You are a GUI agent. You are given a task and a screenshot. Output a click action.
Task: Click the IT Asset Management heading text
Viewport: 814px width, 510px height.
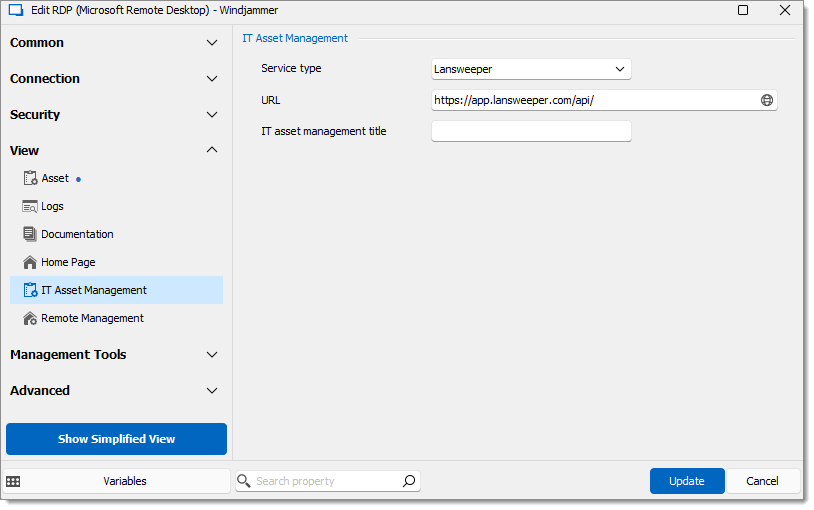click(295, 38)
